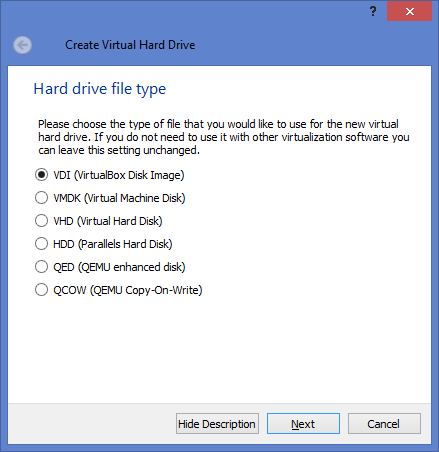Click the 'Virtual Machine Disk' label text
The height and width of the screenshot is (452, 439).
(x=135, y=198)
